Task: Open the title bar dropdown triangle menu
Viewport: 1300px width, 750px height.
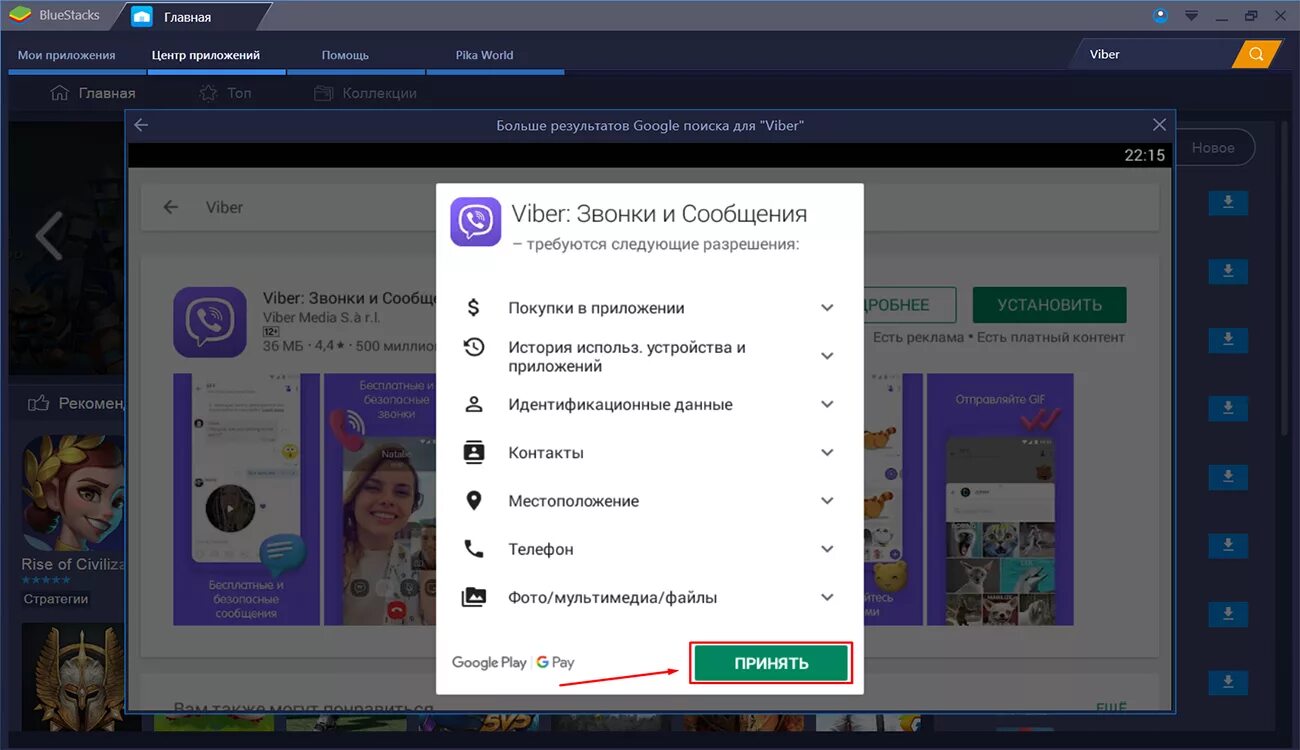Action: click(x=1191, y=15)
